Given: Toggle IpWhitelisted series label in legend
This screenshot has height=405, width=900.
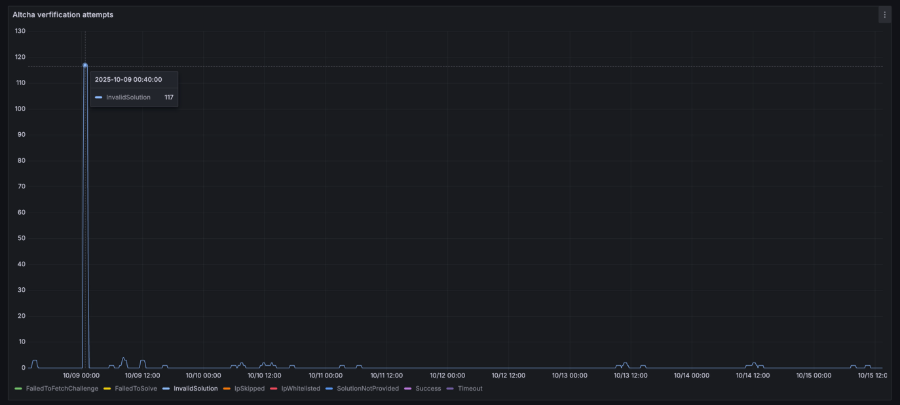Looking at the screenshot, I should (x=300, y=388).
